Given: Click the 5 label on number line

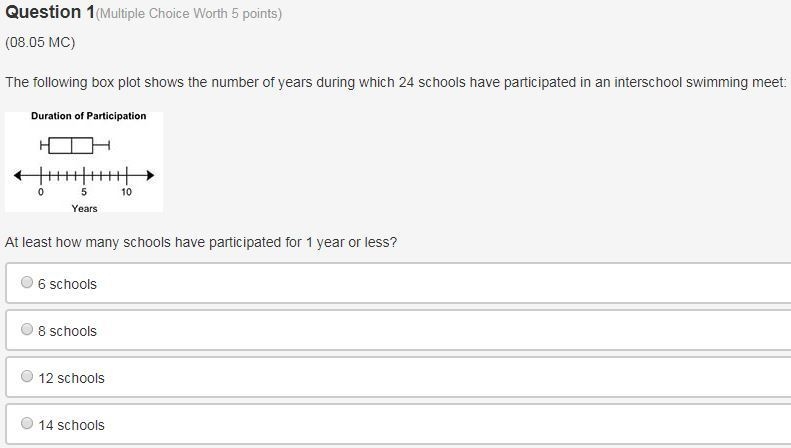Looking at the screenshot, I should click(84, 192).
